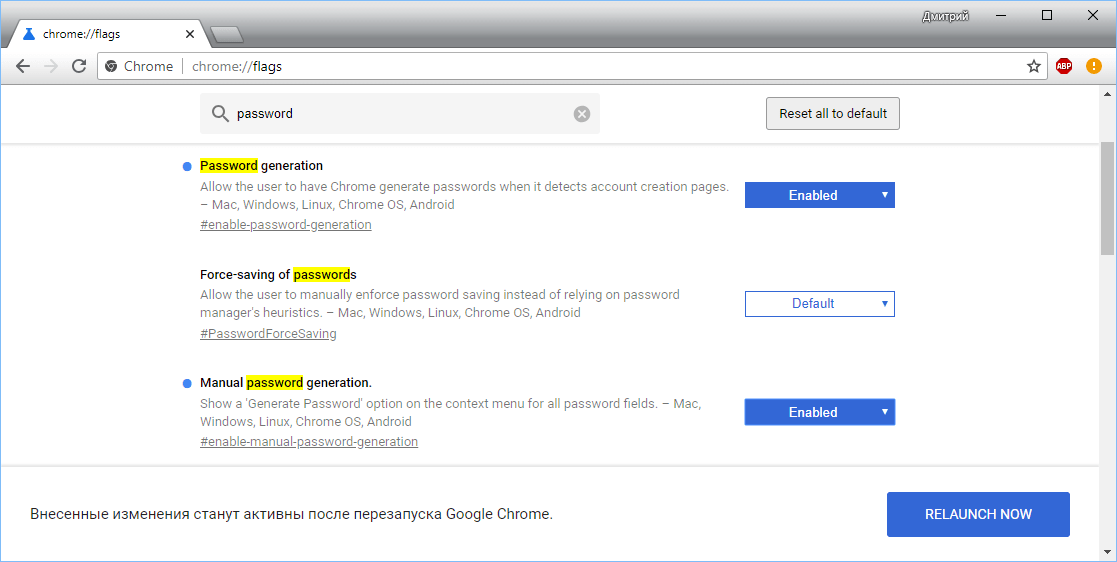The width and height of the screenshot is (1117, 562).
Task: Open the #PasswordForceSaving anchor link
Action: click(x=268, y=334)
